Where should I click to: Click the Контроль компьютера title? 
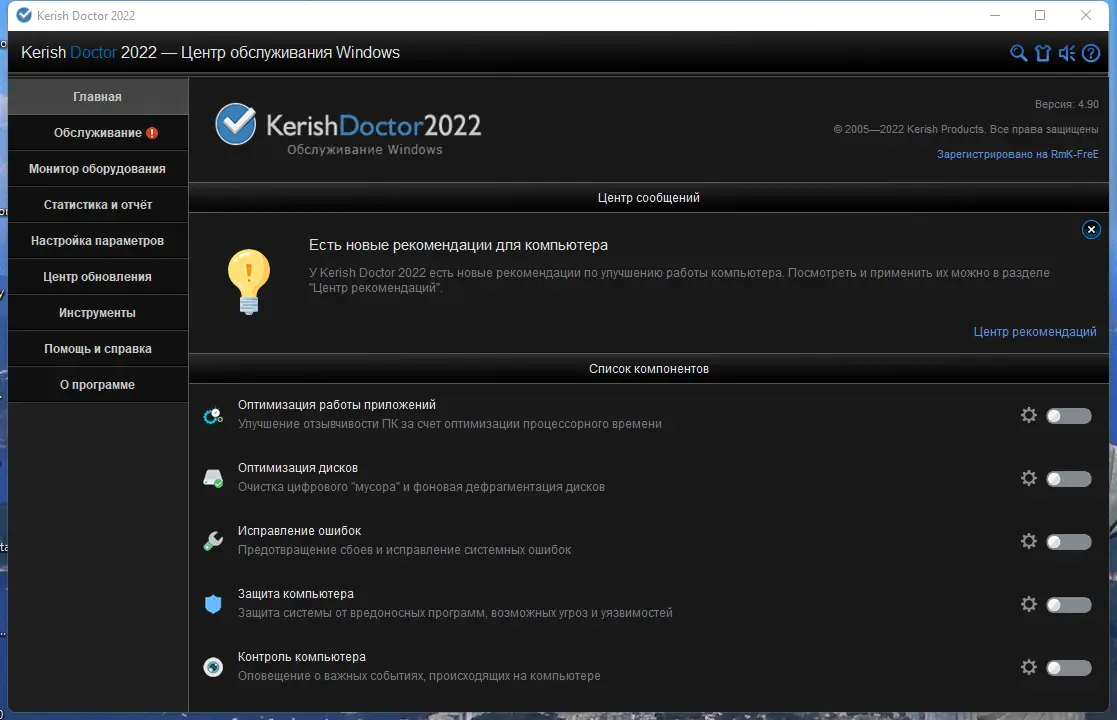coord(301,657)
